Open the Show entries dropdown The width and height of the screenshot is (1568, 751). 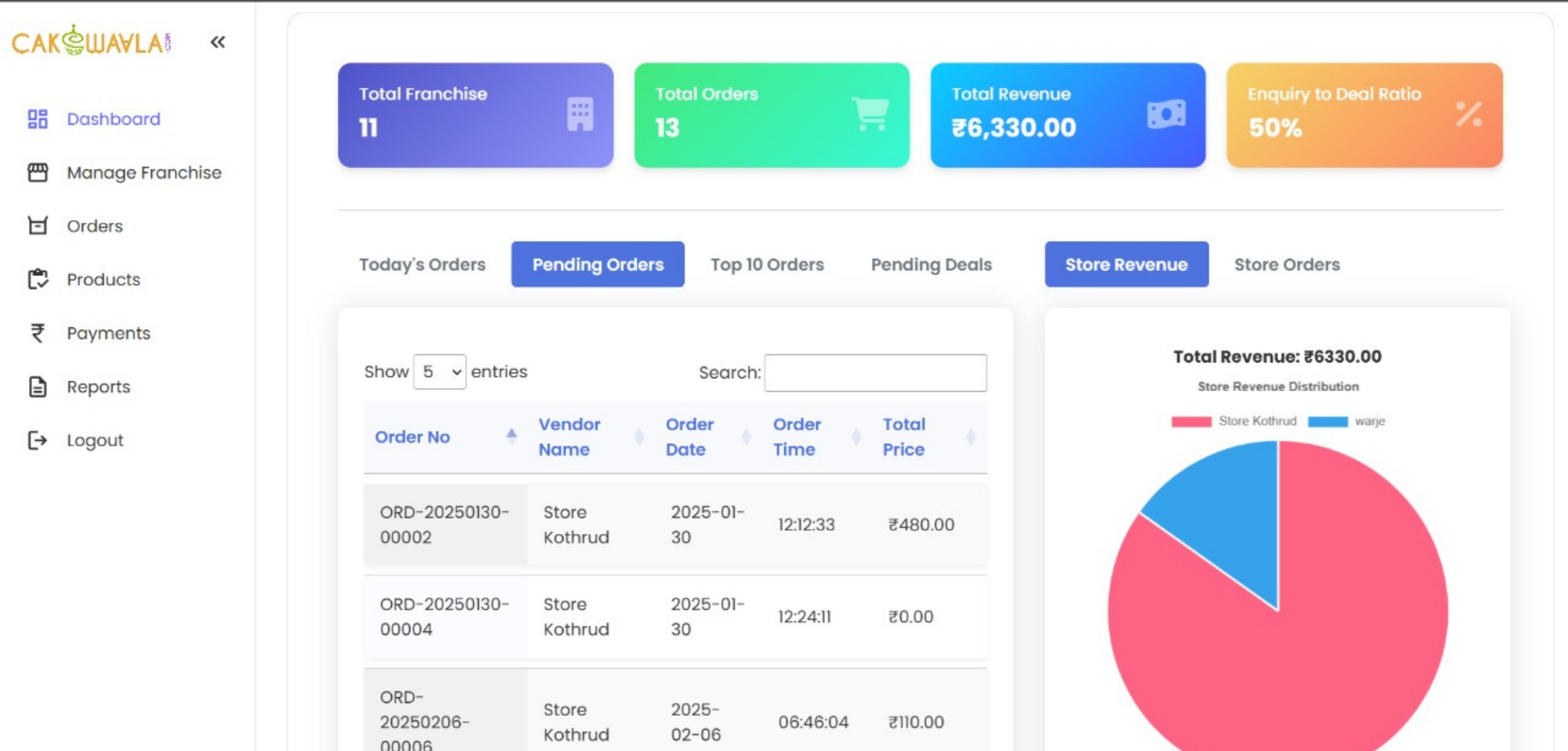click(439, 372)
